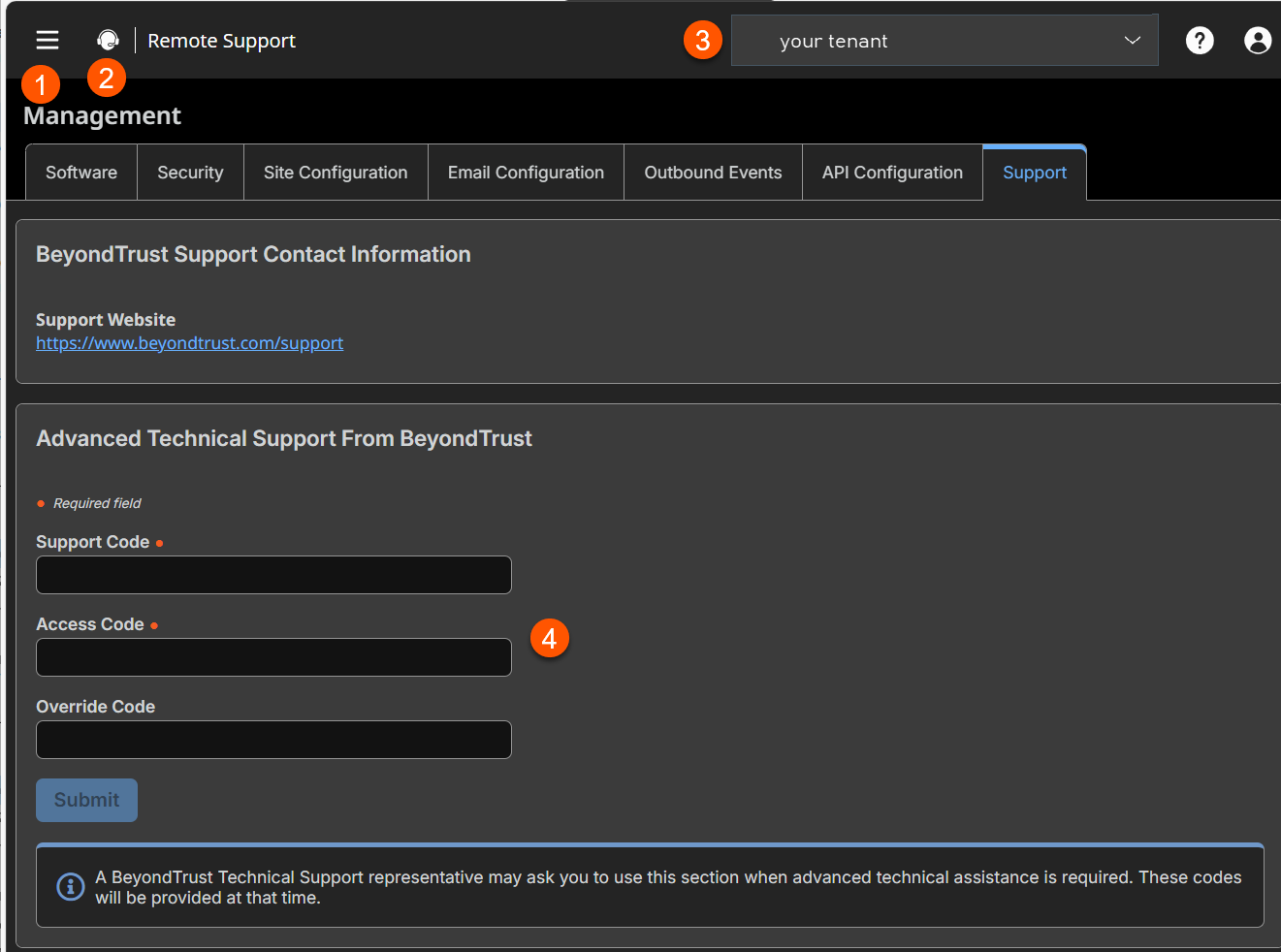This screenshot has width=1281, height=952.
Task: Focus the Override Code input field
Action: point(273,740)
